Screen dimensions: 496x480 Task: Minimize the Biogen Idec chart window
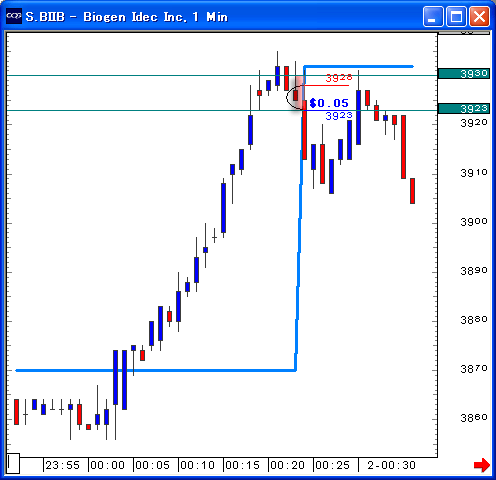point(433,16)
